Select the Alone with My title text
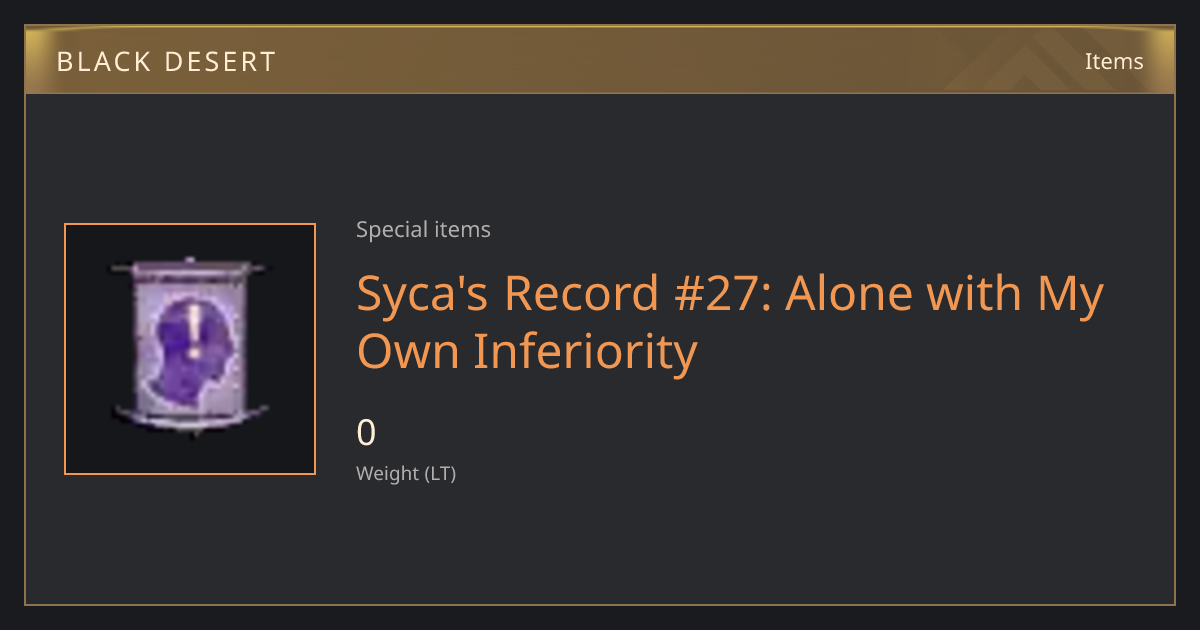The image size is (1200, 630). pos(945,295)
